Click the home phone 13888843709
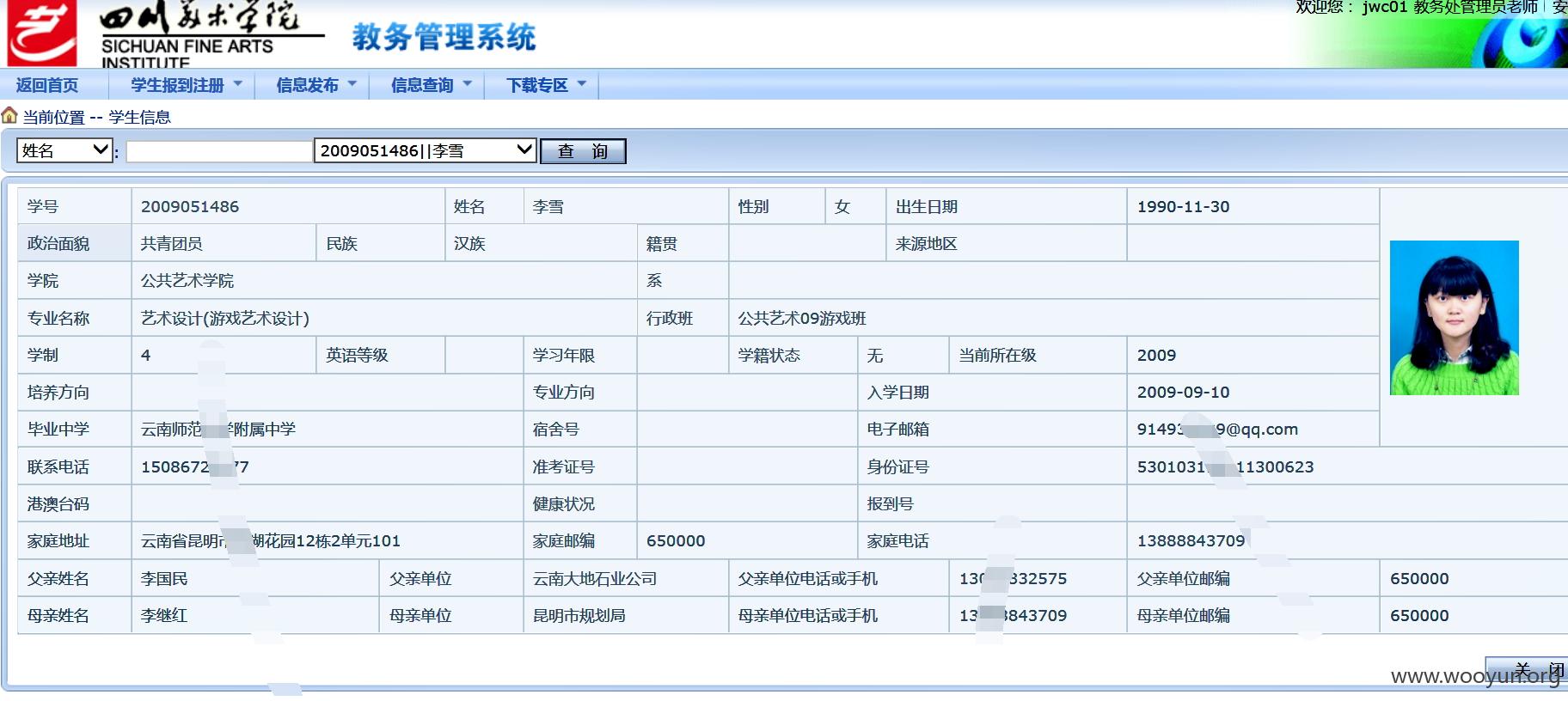The height and width of the screenshot is (701, 1568). pos(1191,541)
